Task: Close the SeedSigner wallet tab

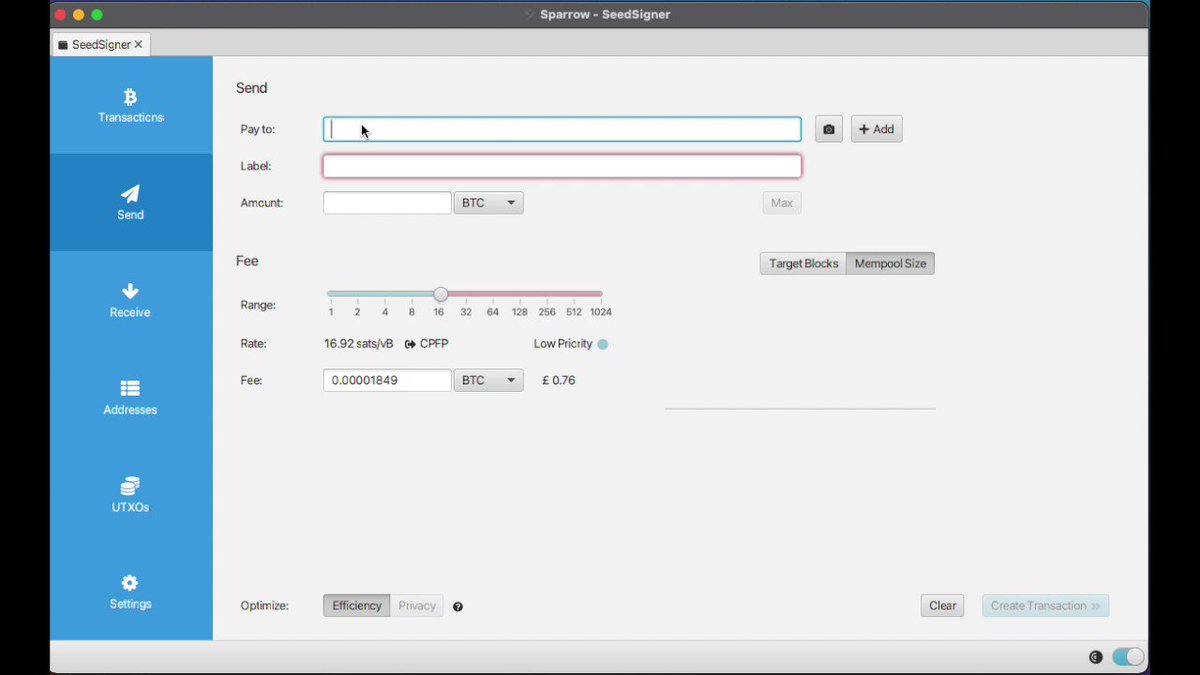Action: (x=138, y=45)
